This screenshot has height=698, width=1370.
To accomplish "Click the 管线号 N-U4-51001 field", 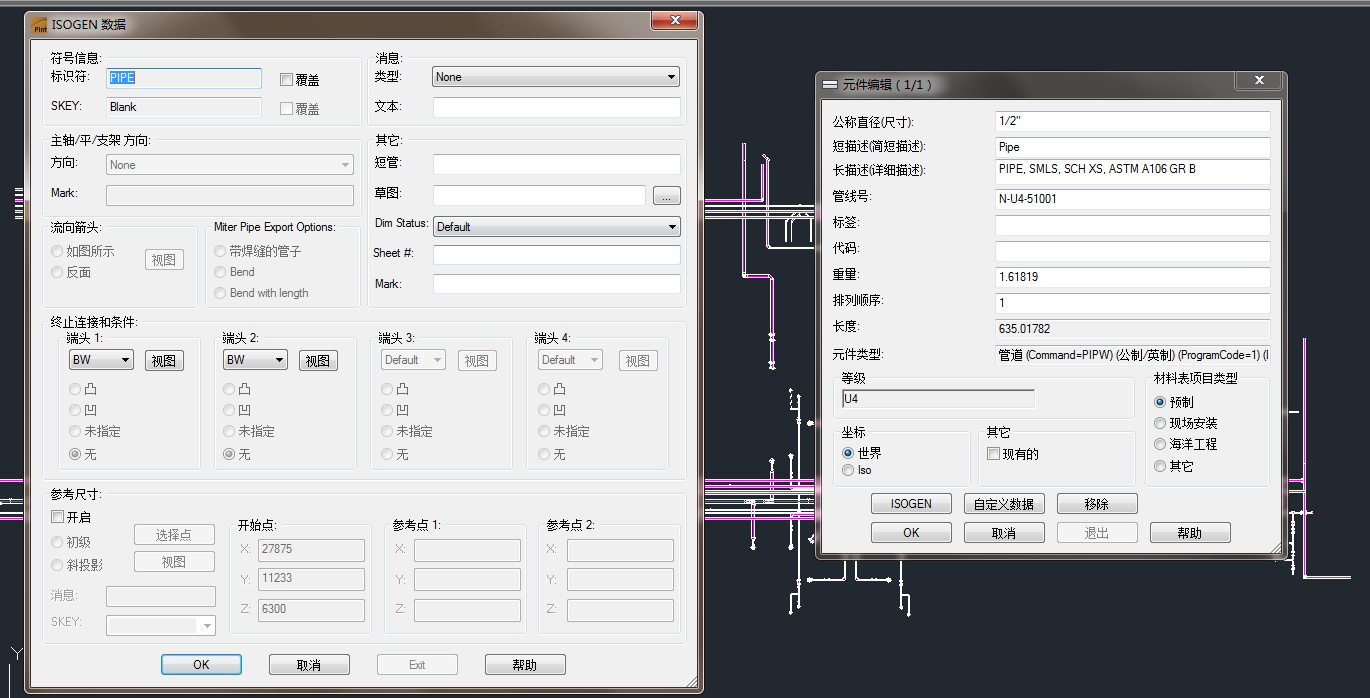I will pyautogui.click(x=1132, y=199).
